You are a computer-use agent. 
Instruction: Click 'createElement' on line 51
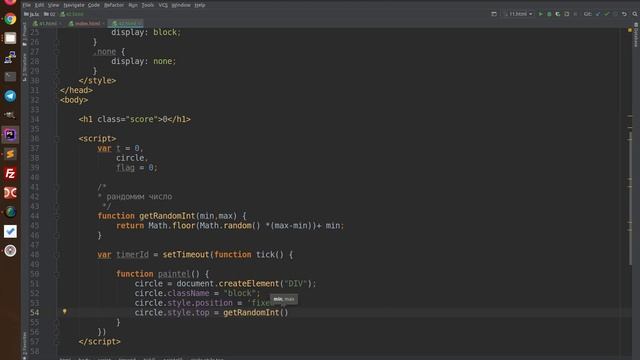tap(249, 284)
